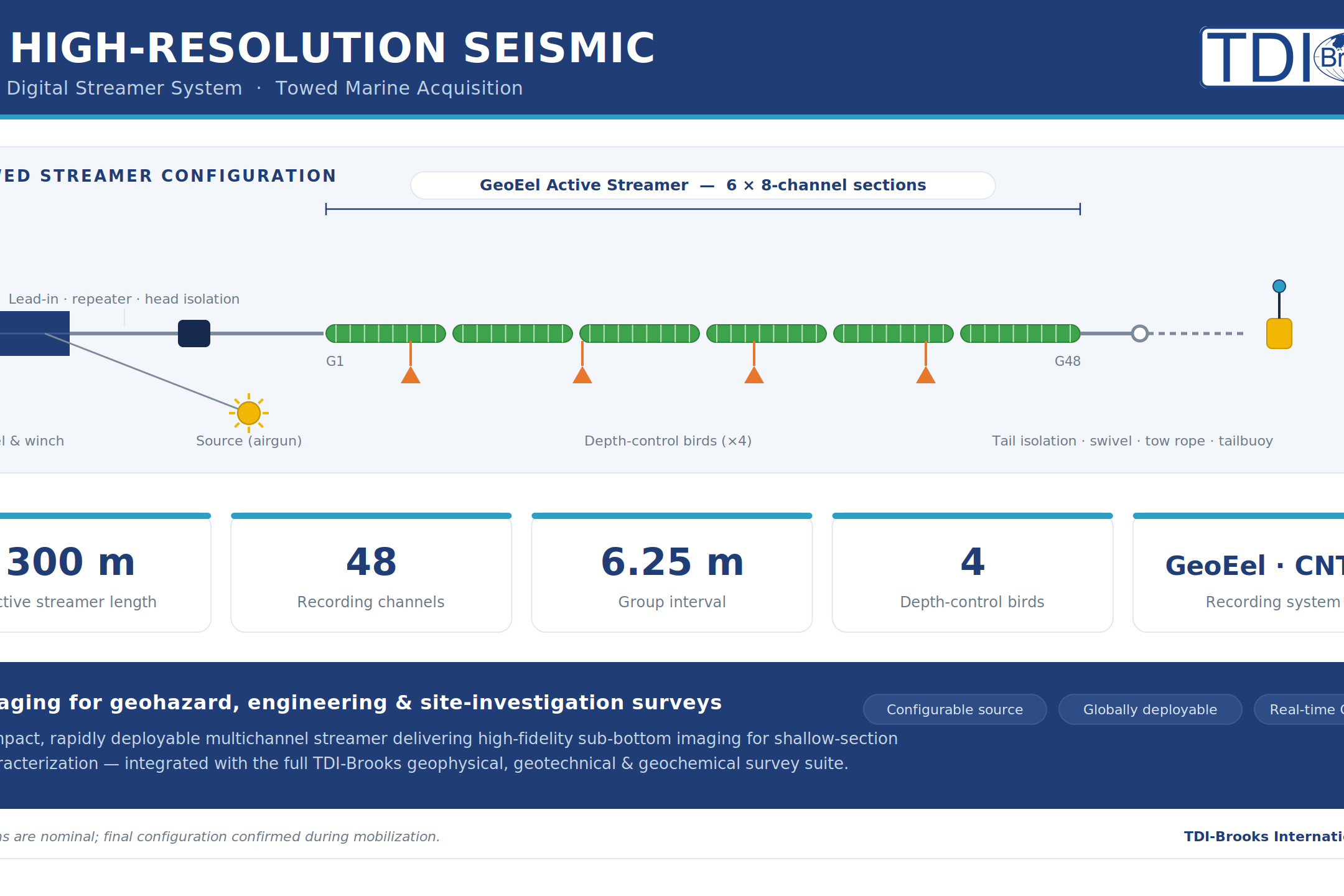Click the Depth-control birds (×4) label
The height and width of the screenshot is (896, 1344).
[x=668, y=441]
